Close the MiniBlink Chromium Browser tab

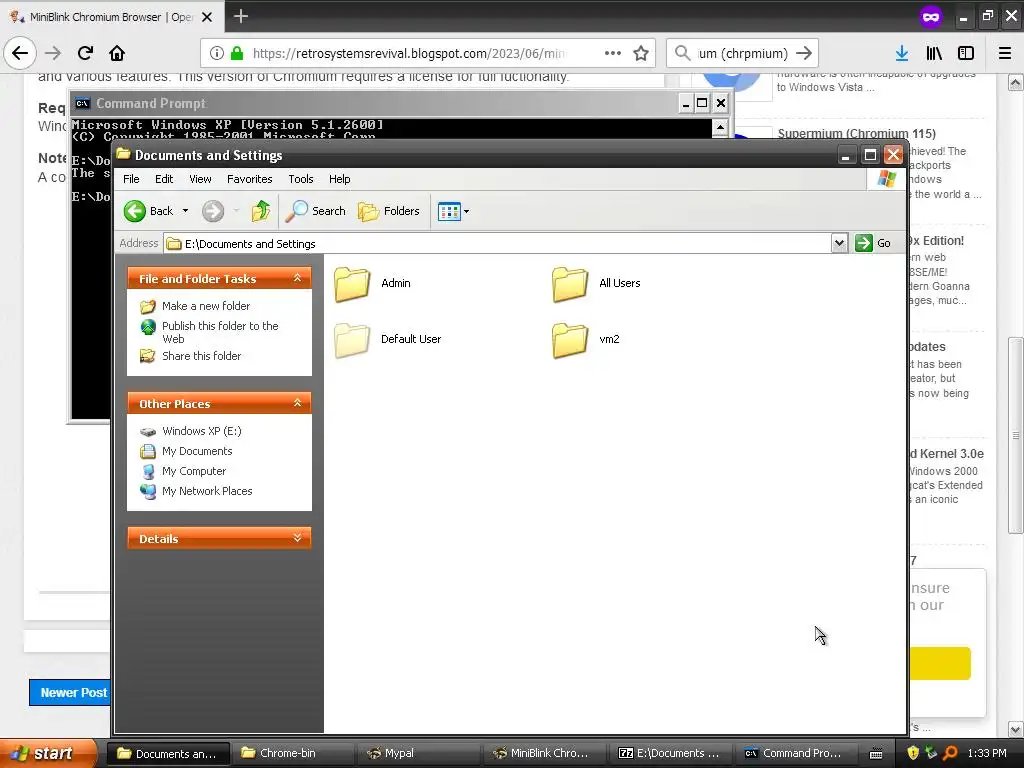[x=206, y=17]
